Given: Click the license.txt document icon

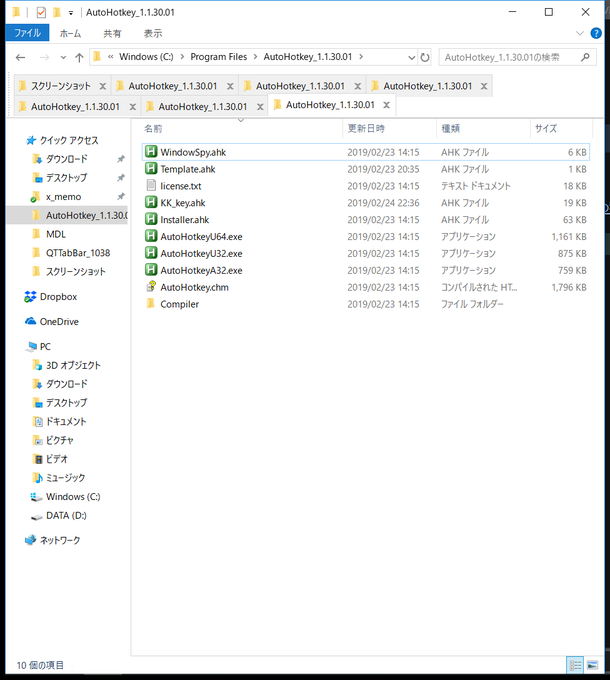Looking at the screenshot, I should pyautogui.click(x=150, y=186).
